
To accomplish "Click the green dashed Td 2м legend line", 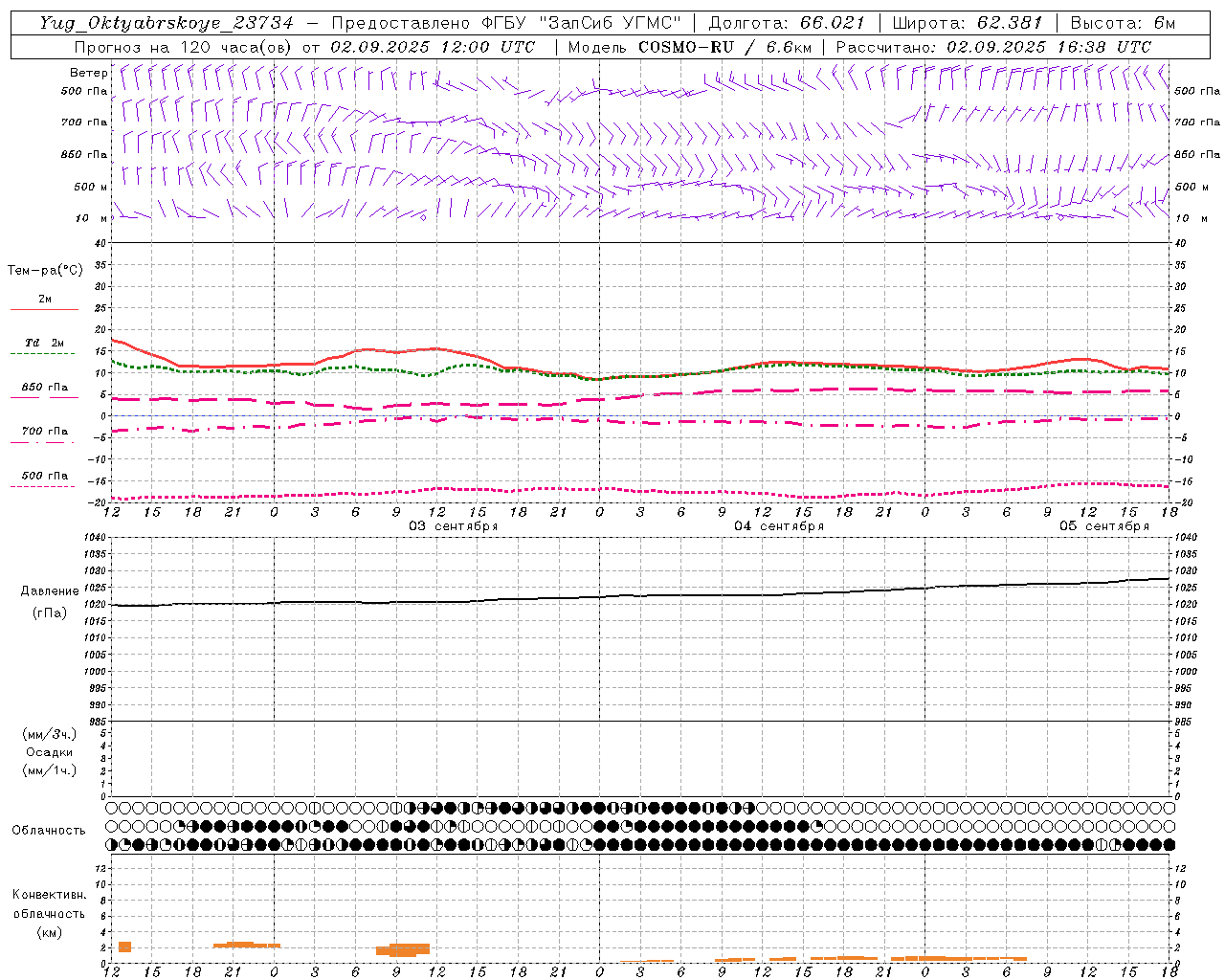I will coord(42,354).
